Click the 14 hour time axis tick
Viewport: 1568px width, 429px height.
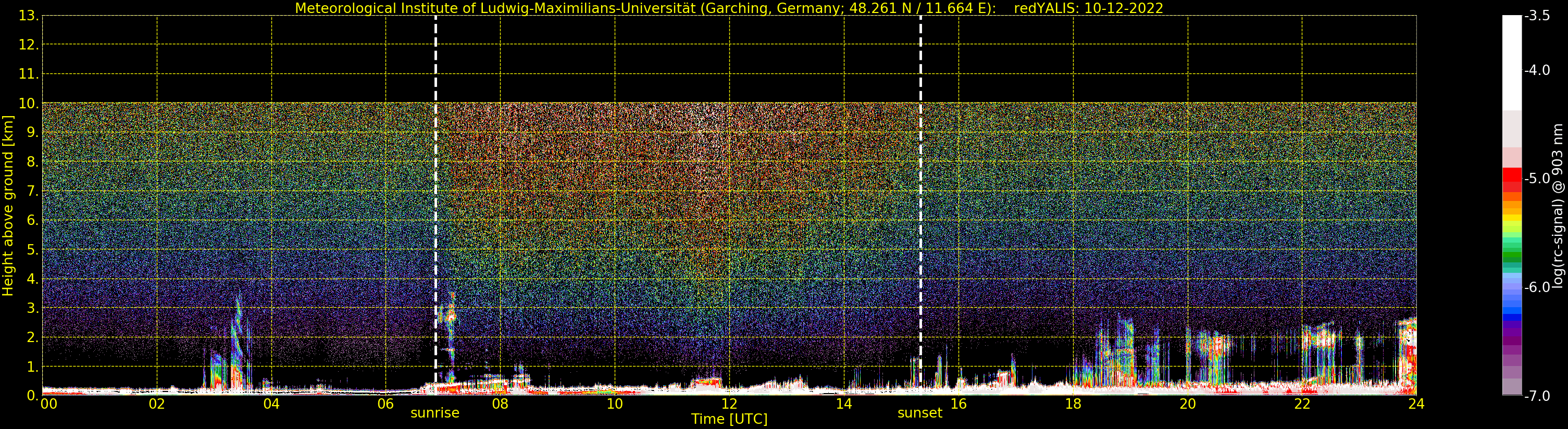coord(844,404)
